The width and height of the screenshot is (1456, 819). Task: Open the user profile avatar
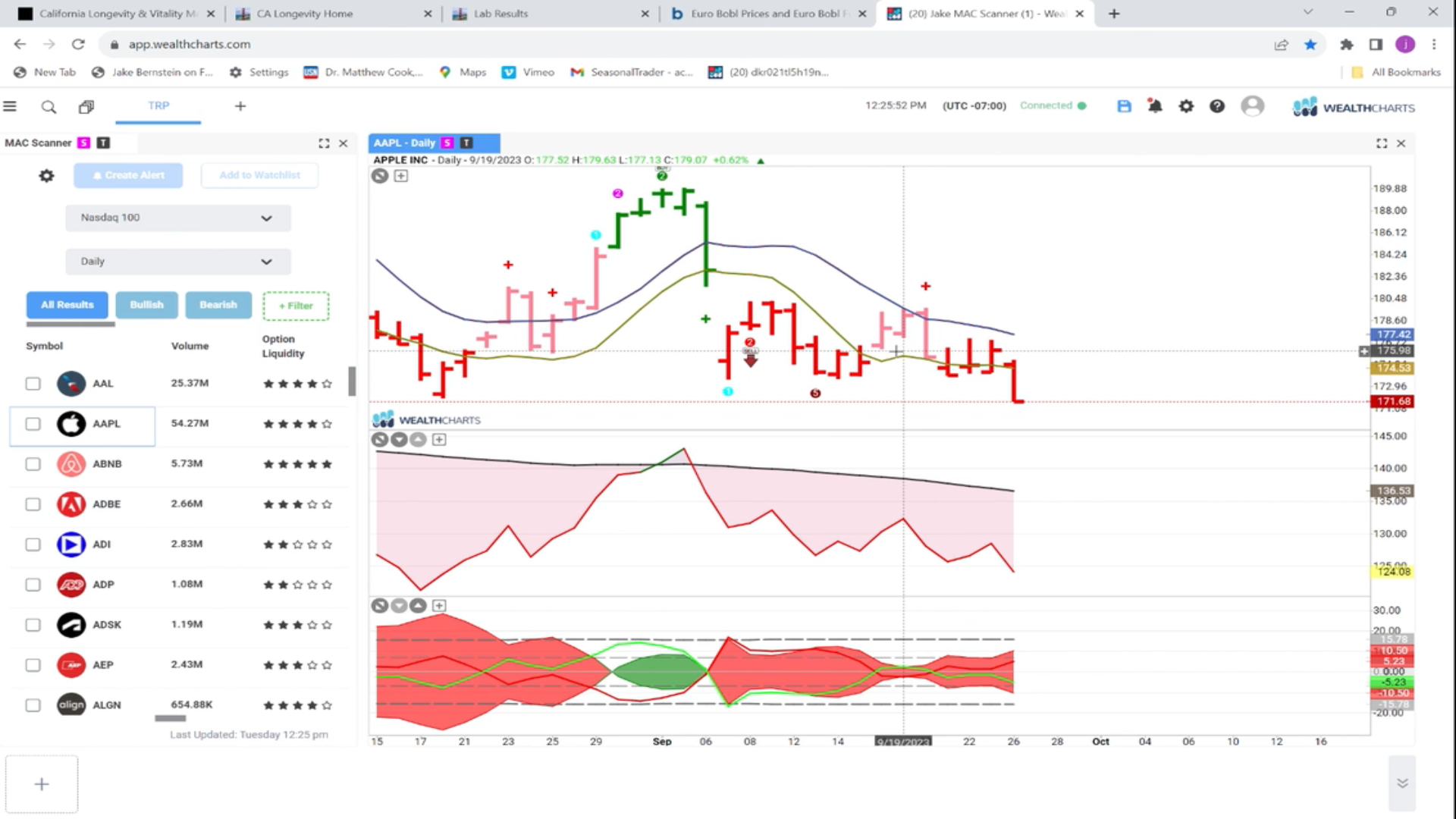click(x=1253, y=105)
